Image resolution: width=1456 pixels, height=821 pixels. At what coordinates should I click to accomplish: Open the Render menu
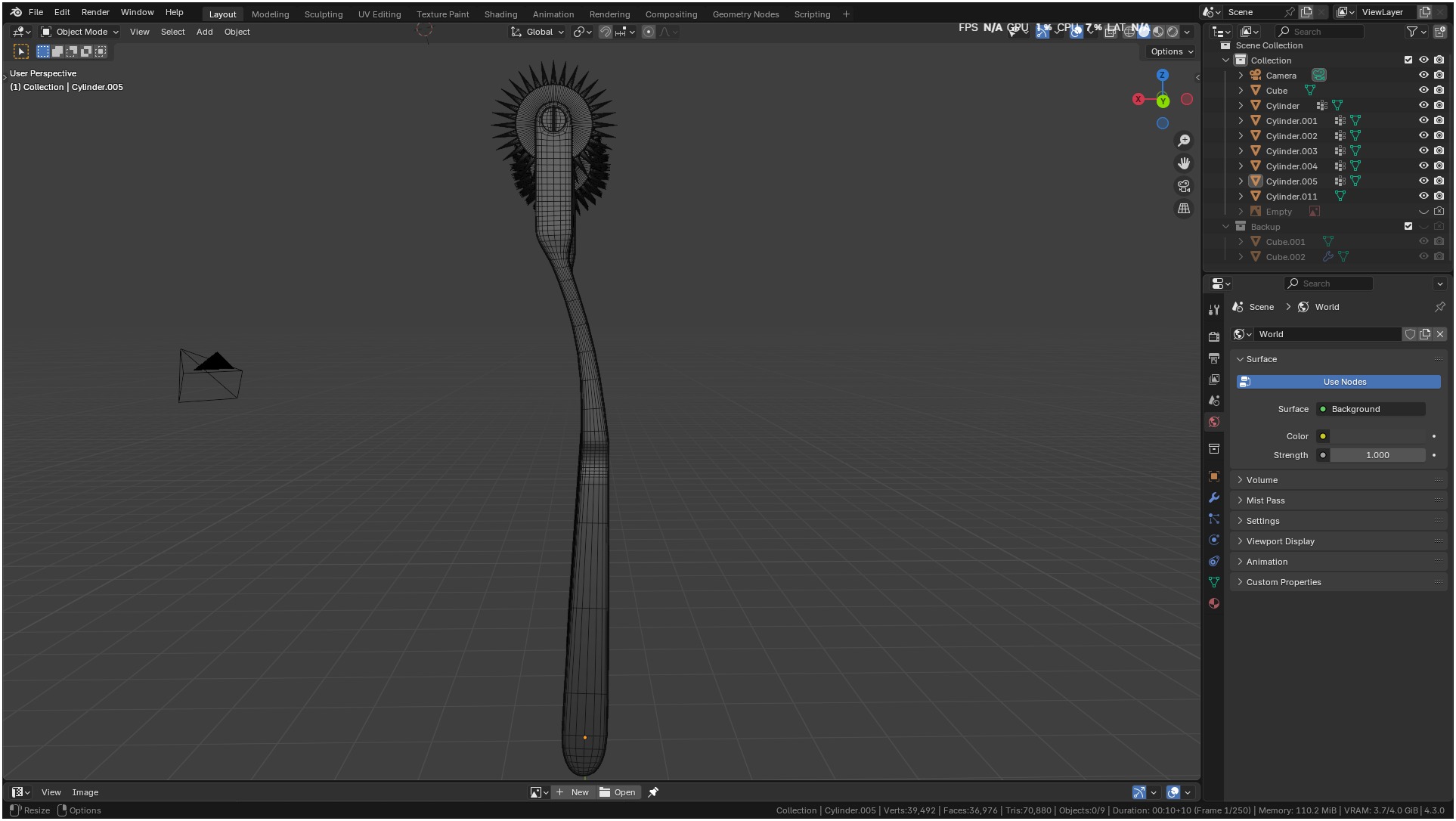(95, 12)
